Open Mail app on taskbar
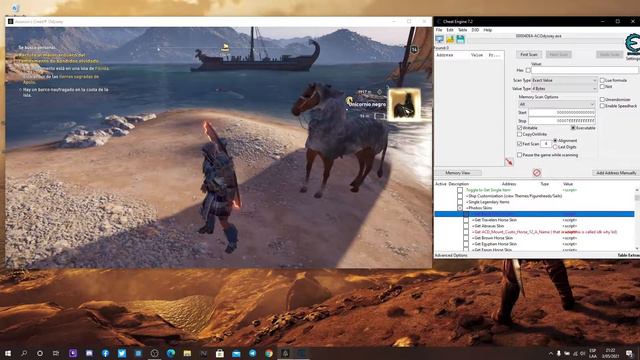640x360 pixels. tap(236, 353)
